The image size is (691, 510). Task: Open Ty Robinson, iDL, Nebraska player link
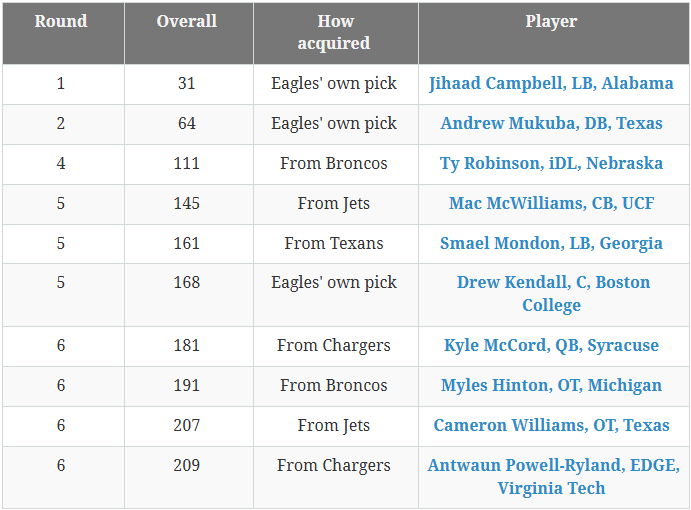(x=551, y=164)
